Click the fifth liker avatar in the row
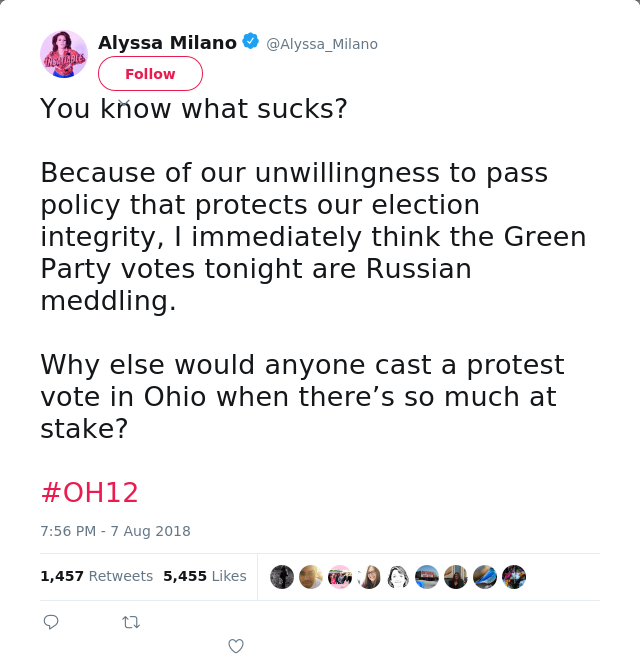The width and height of the screenshot is (640, 662). point(398,577)
